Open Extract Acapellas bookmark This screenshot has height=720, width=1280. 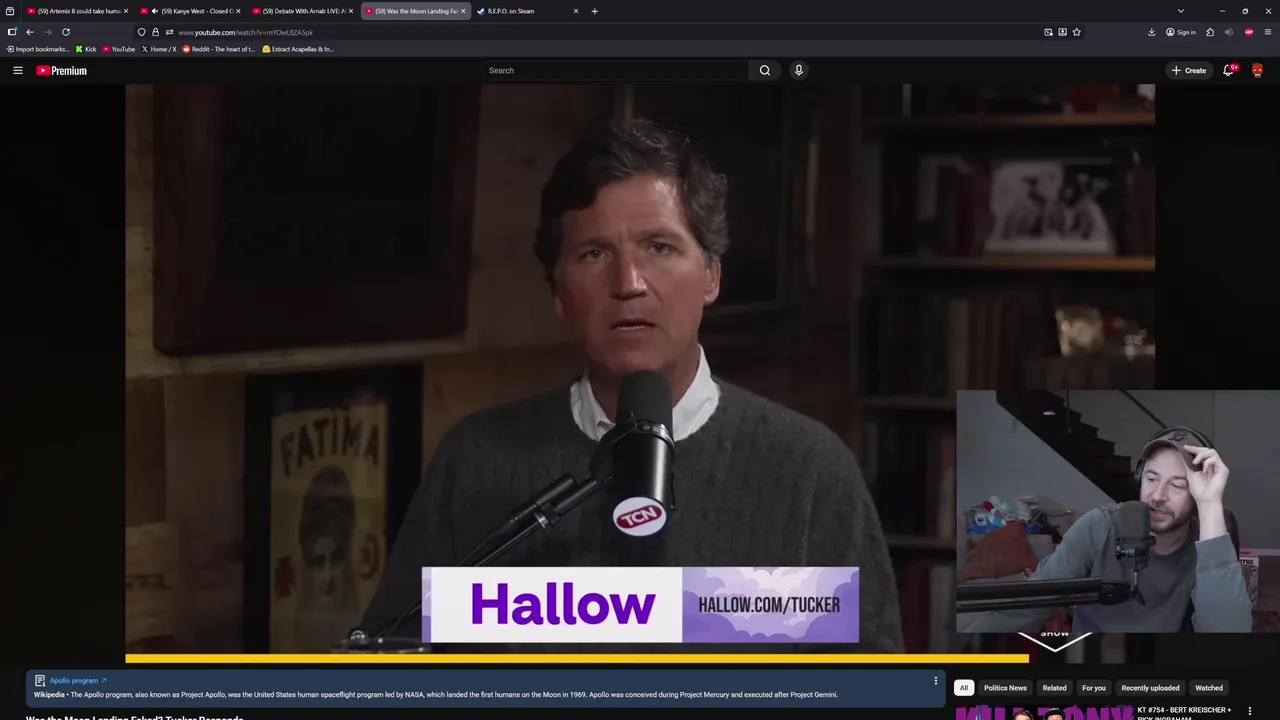(x=298, y=49)
